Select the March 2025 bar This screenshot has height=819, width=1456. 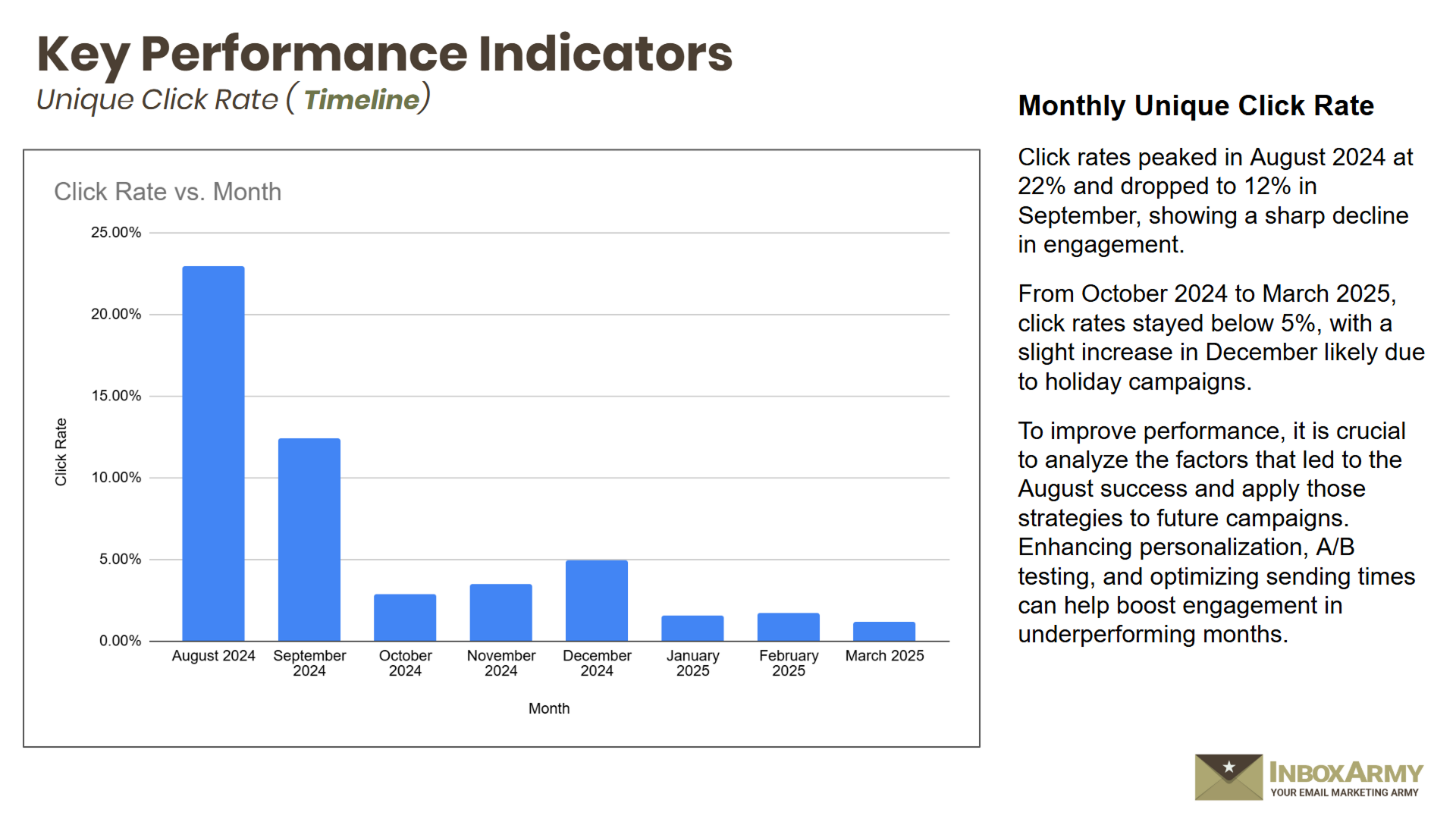pos(884,631)
